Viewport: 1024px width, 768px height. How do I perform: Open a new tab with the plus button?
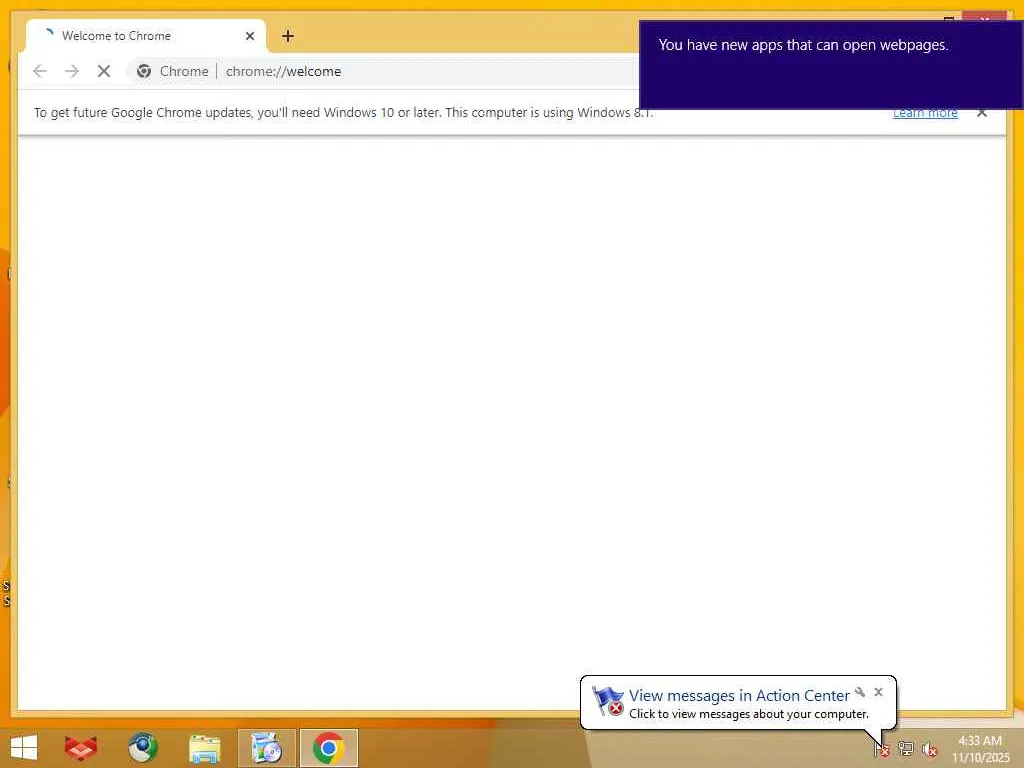287,36
